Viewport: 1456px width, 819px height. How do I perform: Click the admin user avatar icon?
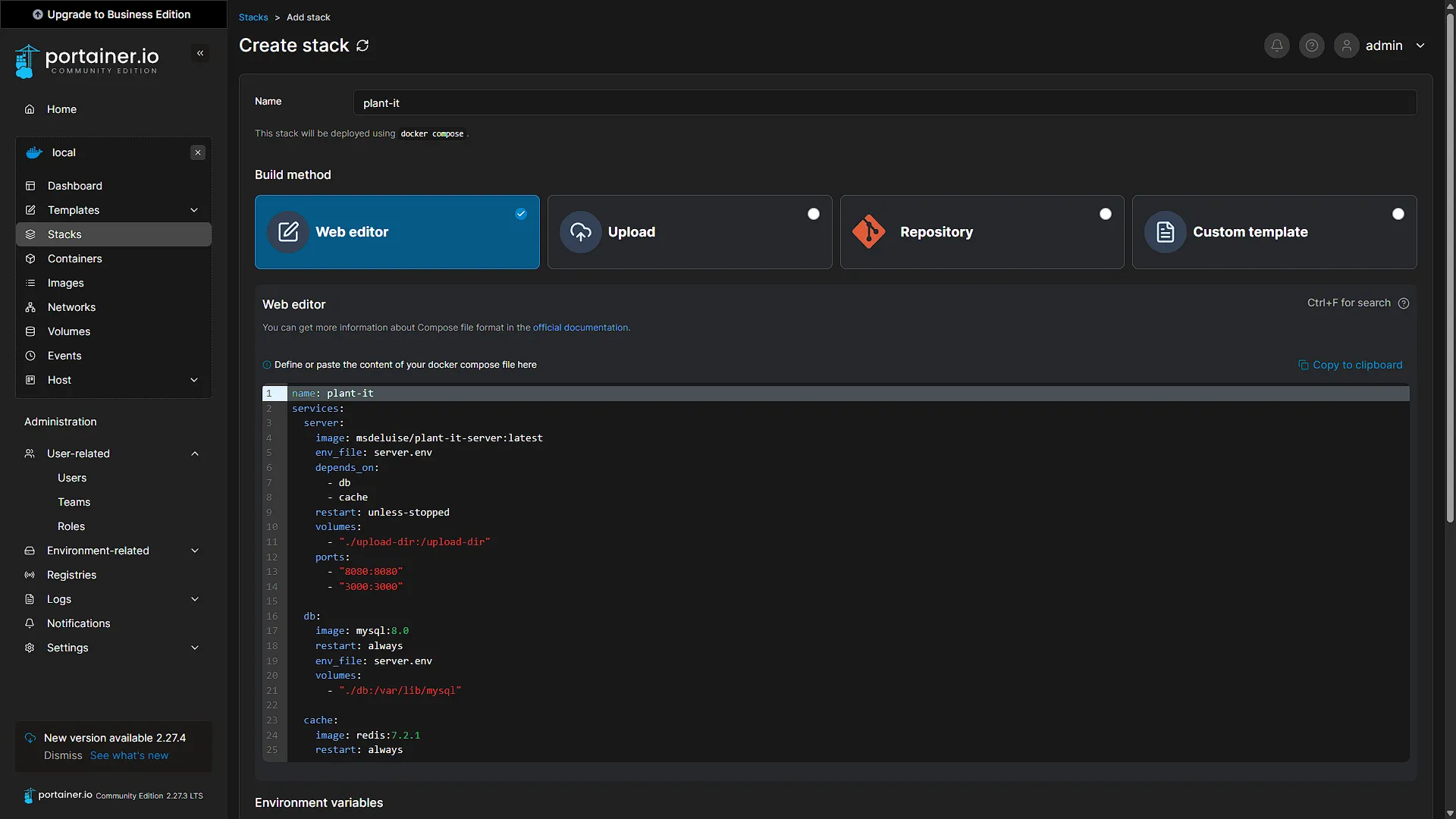(1347, 45)
